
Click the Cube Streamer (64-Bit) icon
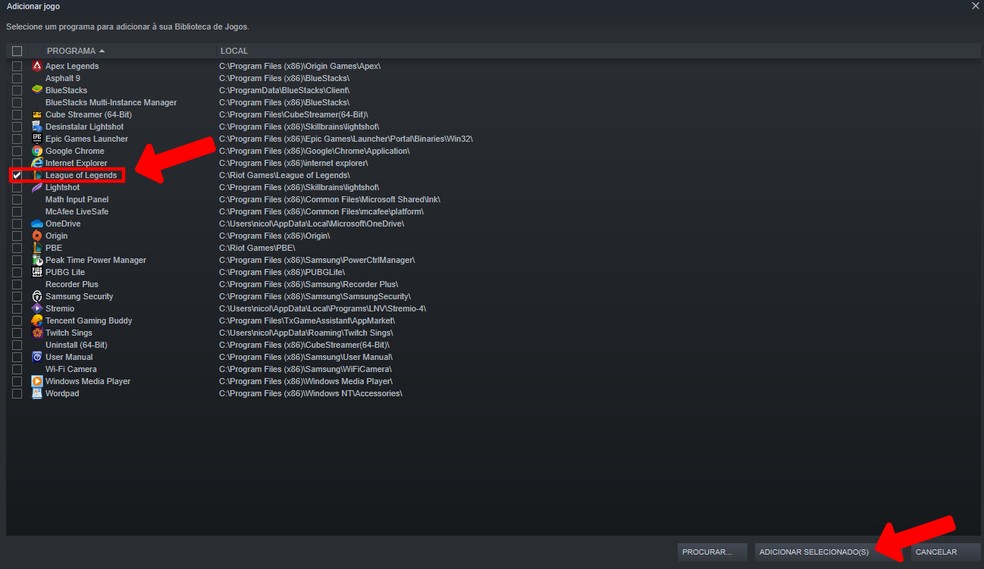coord(37,114)
